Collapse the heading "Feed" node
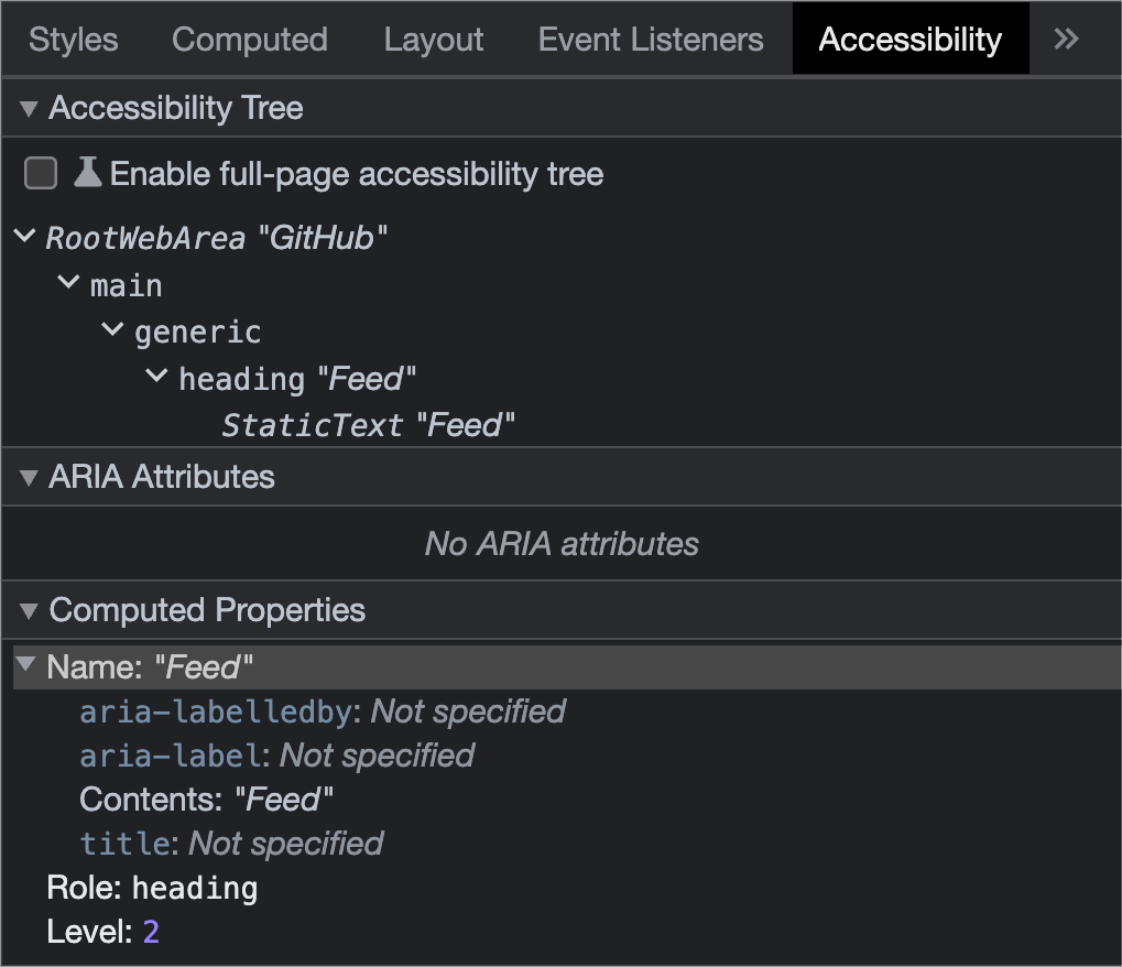 [157, 378]
